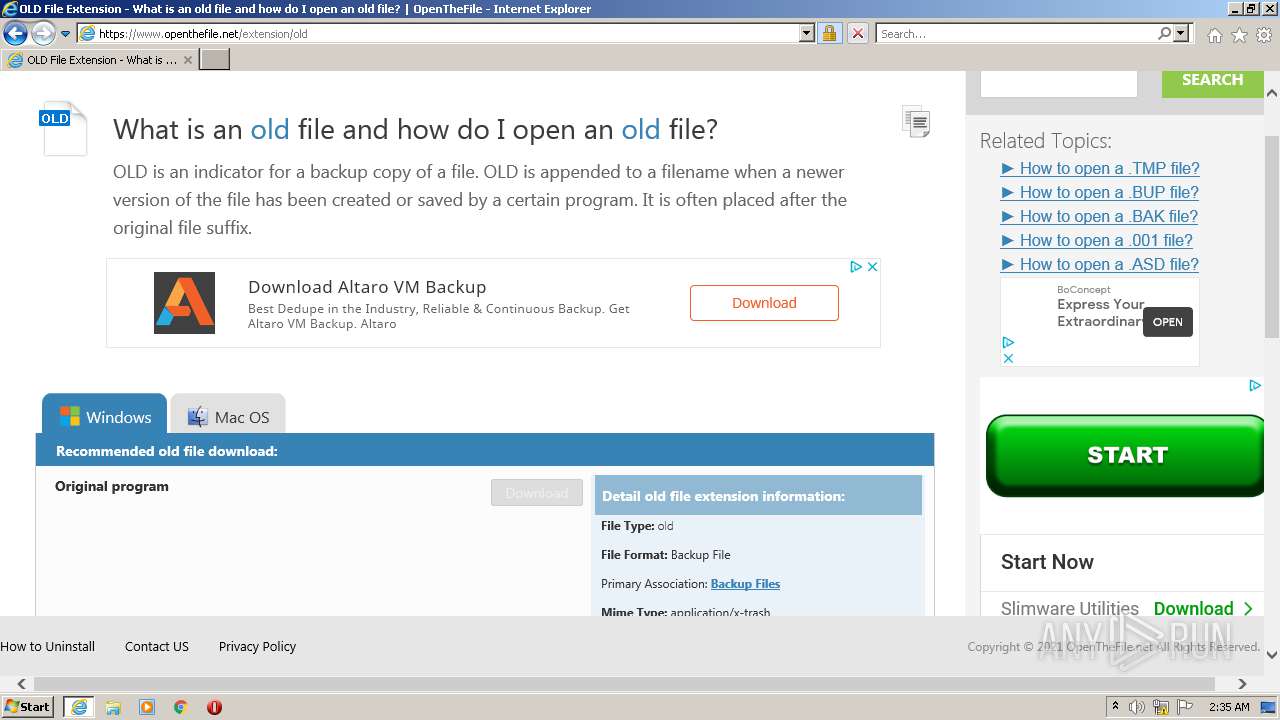Click the document list icon beside heading
The height and width of the screenshot is (720, 1280).
(x=916, y=121)
